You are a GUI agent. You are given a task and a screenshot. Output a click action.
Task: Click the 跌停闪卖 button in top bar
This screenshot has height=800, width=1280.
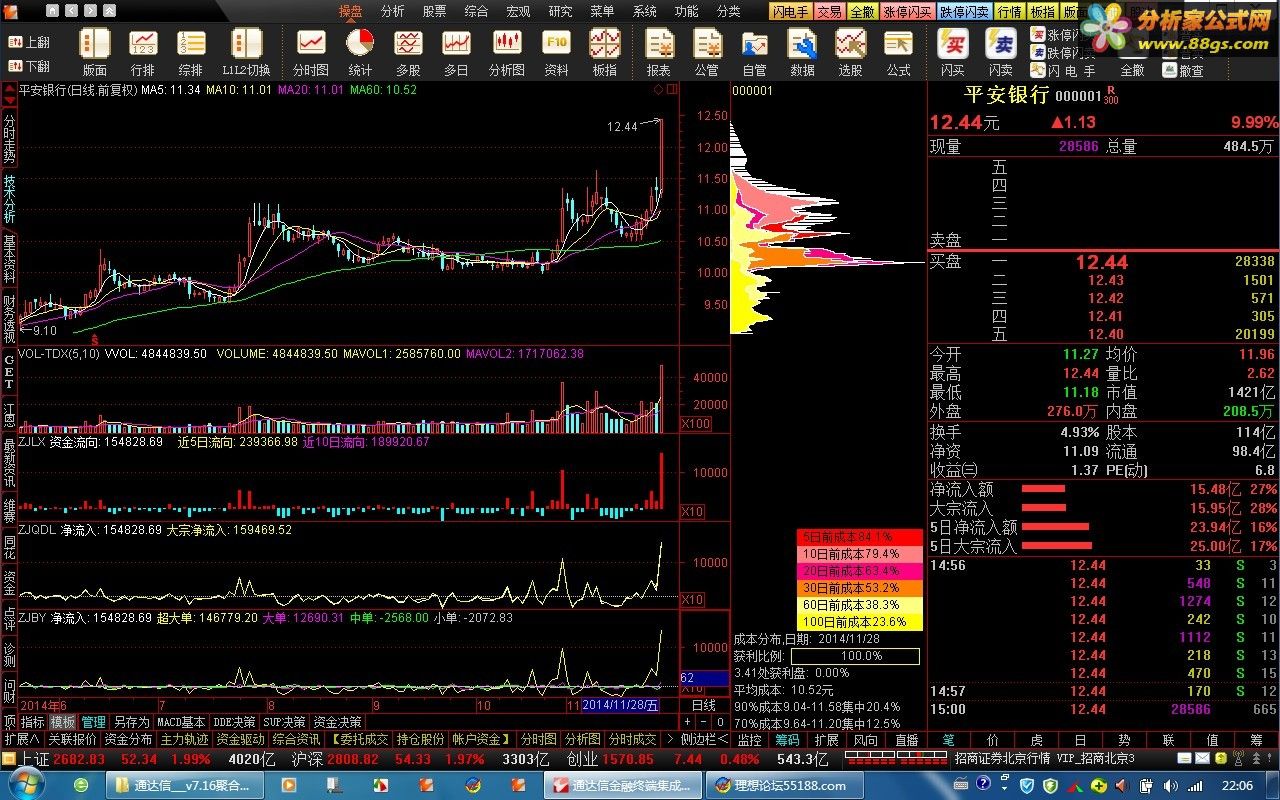coord(967,12)
